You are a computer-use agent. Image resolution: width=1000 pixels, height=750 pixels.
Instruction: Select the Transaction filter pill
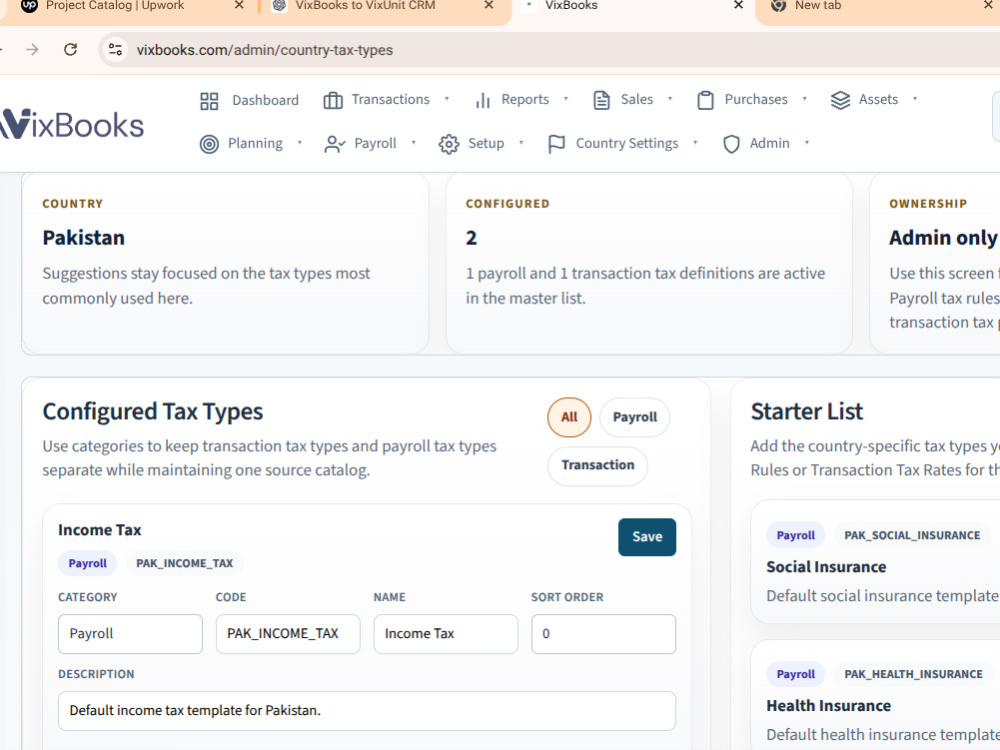click(598, 466)
